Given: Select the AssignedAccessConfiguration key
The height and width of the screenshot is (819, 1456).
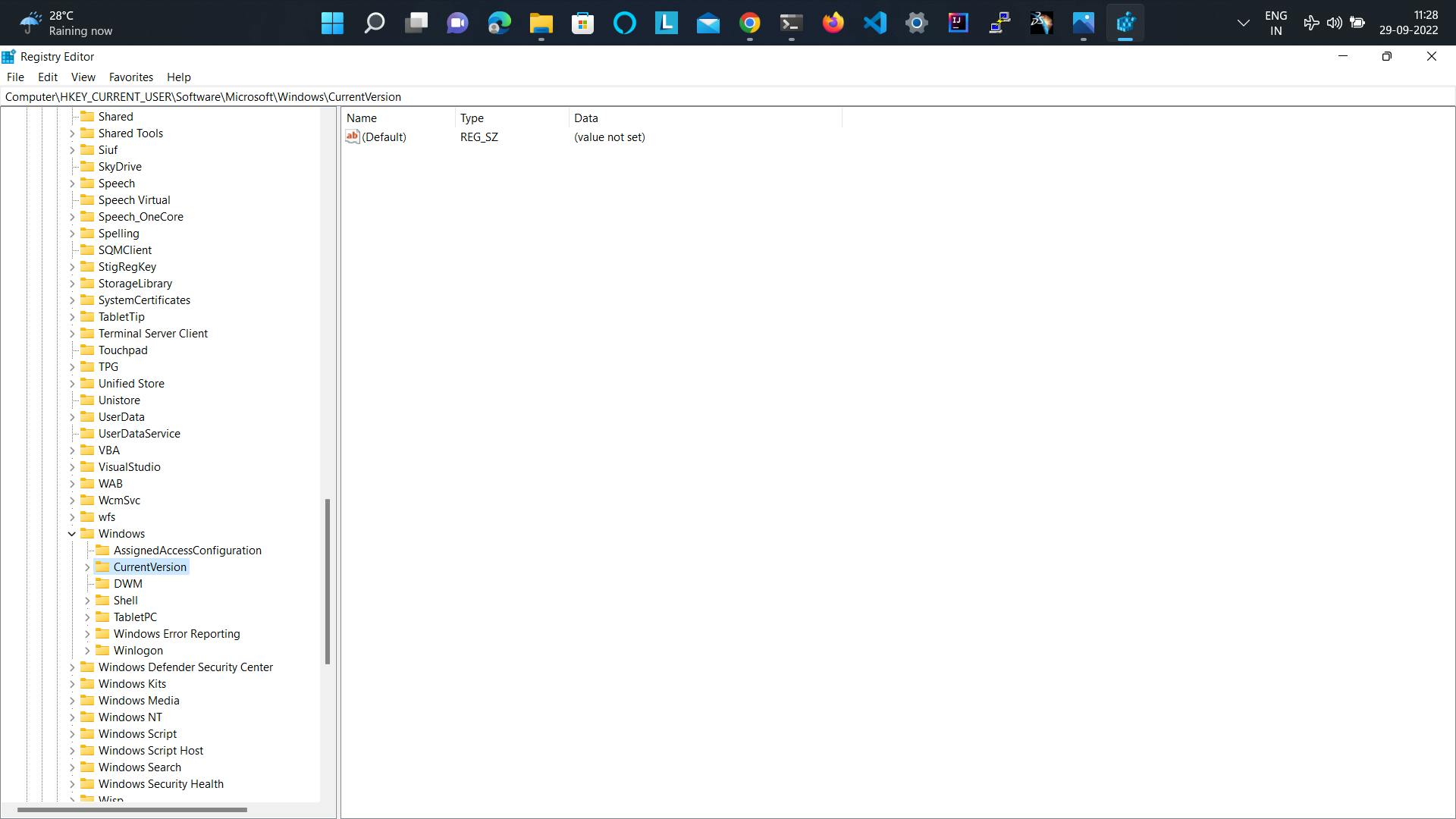Looking at the screenshot, I should (x=187, y=551).
